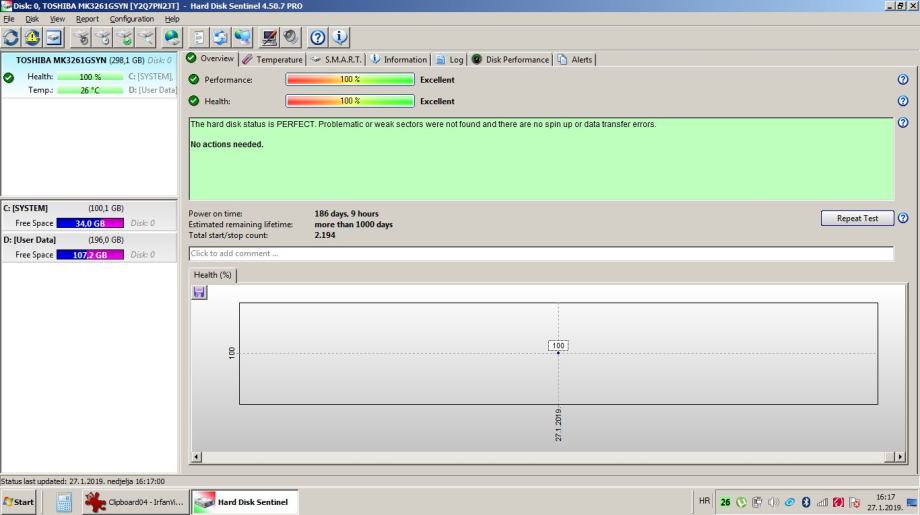Click the 100 data point on graph
This screenshot has width=920, height=515.
(x=558, y=352)
